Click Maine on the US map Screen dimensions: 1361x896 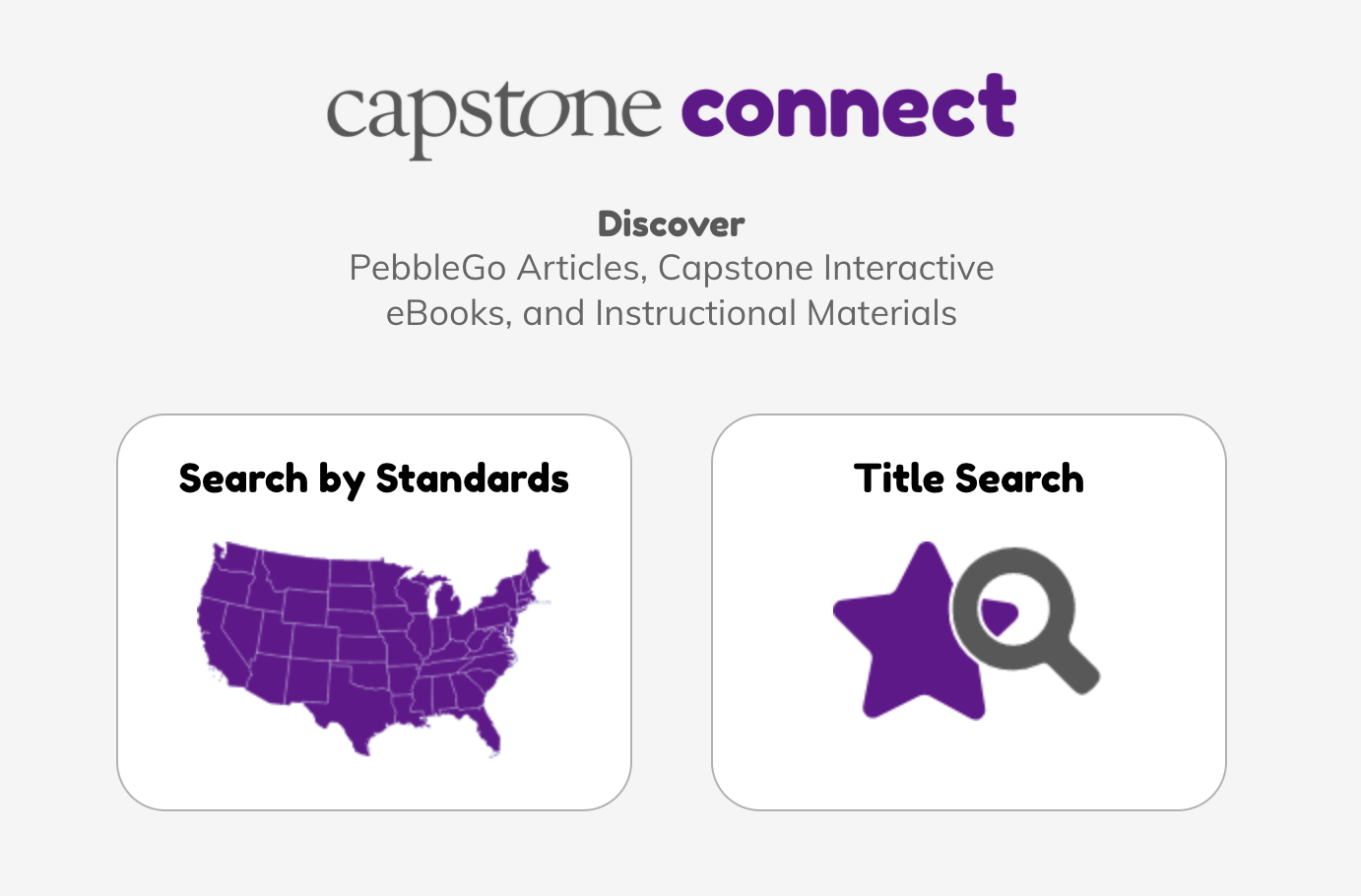click(x=536, y=567)
